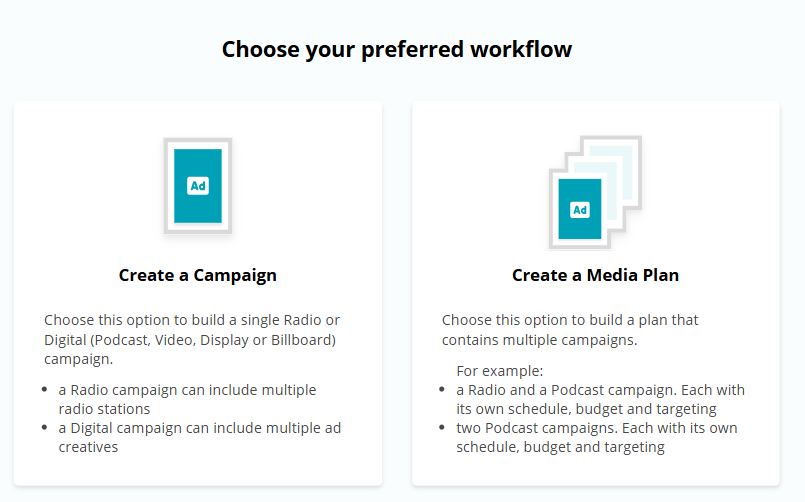
Task: Click the "Ad" badge in the Campaign icon
Action: pyautogui.click(x=198, y=186)
